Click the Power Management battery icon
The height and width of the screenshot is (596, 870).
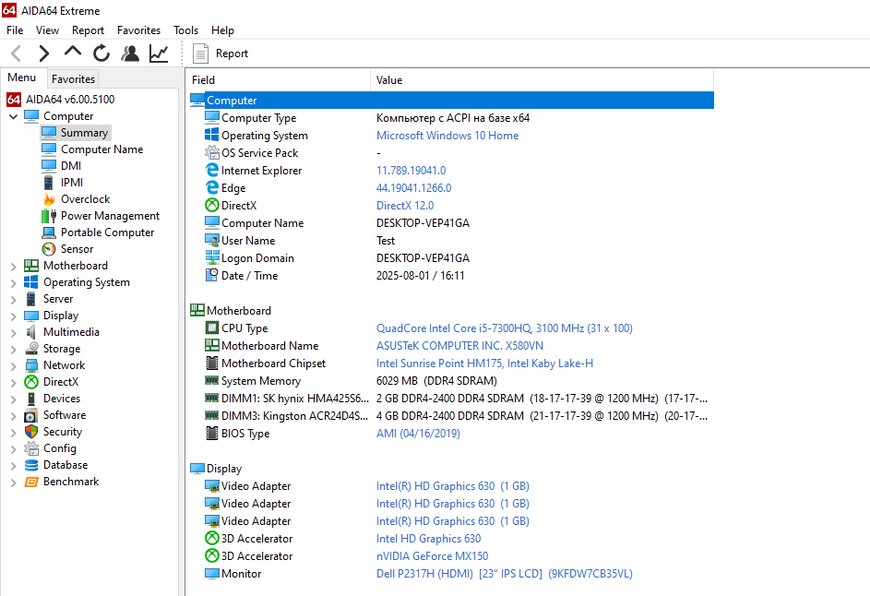point(49,216)
